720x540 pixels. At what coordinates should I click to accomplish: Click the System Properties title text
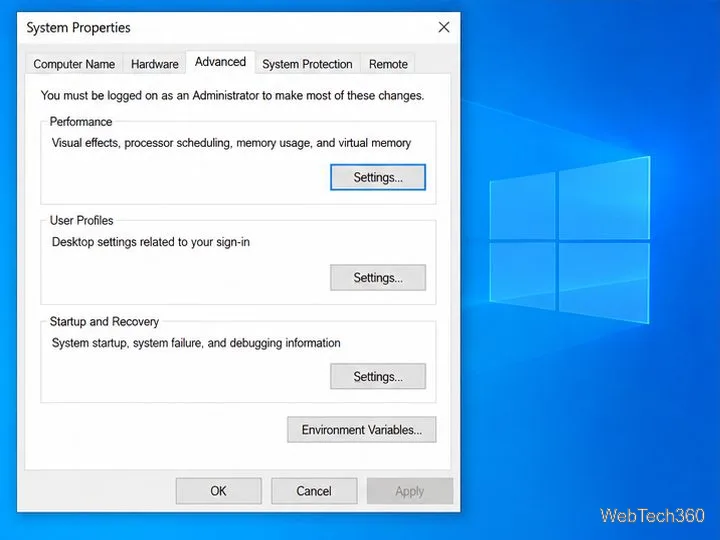point(79,28)
